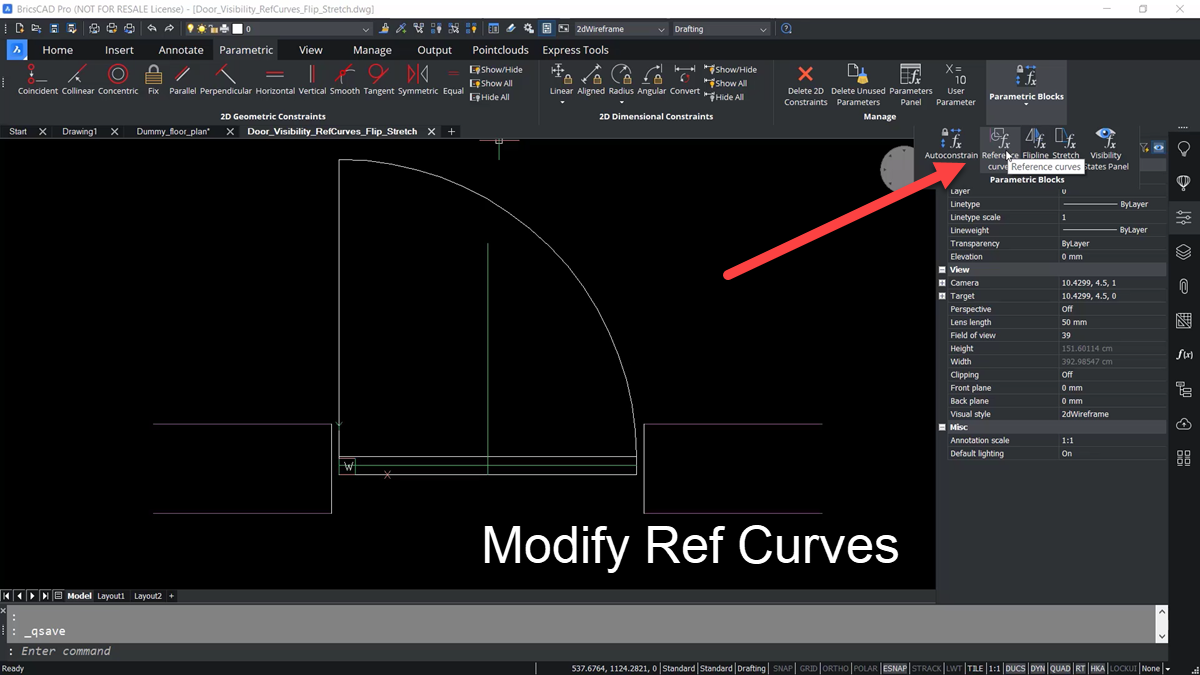This screenshot has height=675, width=1200.
Task: Choose the Flipline parametric tool
Action: (x=1035, y=144)
